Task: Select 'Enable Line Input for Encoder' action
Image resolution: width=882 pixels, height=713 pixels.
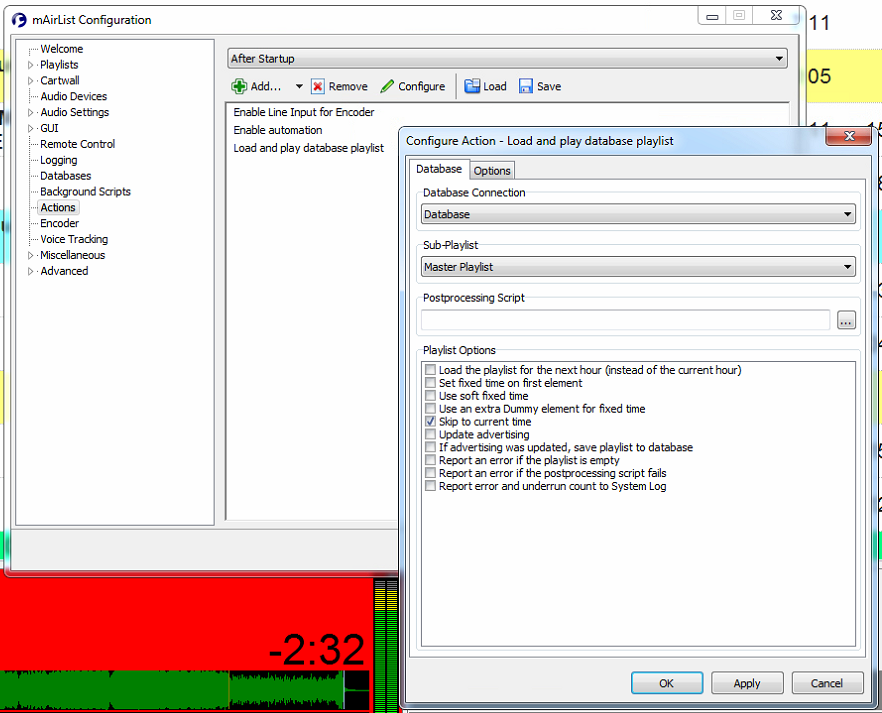Action: pyautogui.click(x=304, y=112)
